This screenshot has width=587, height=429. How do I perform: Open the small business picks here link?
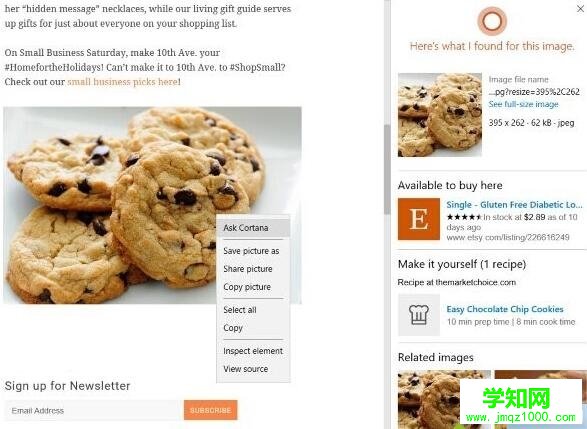123,82
